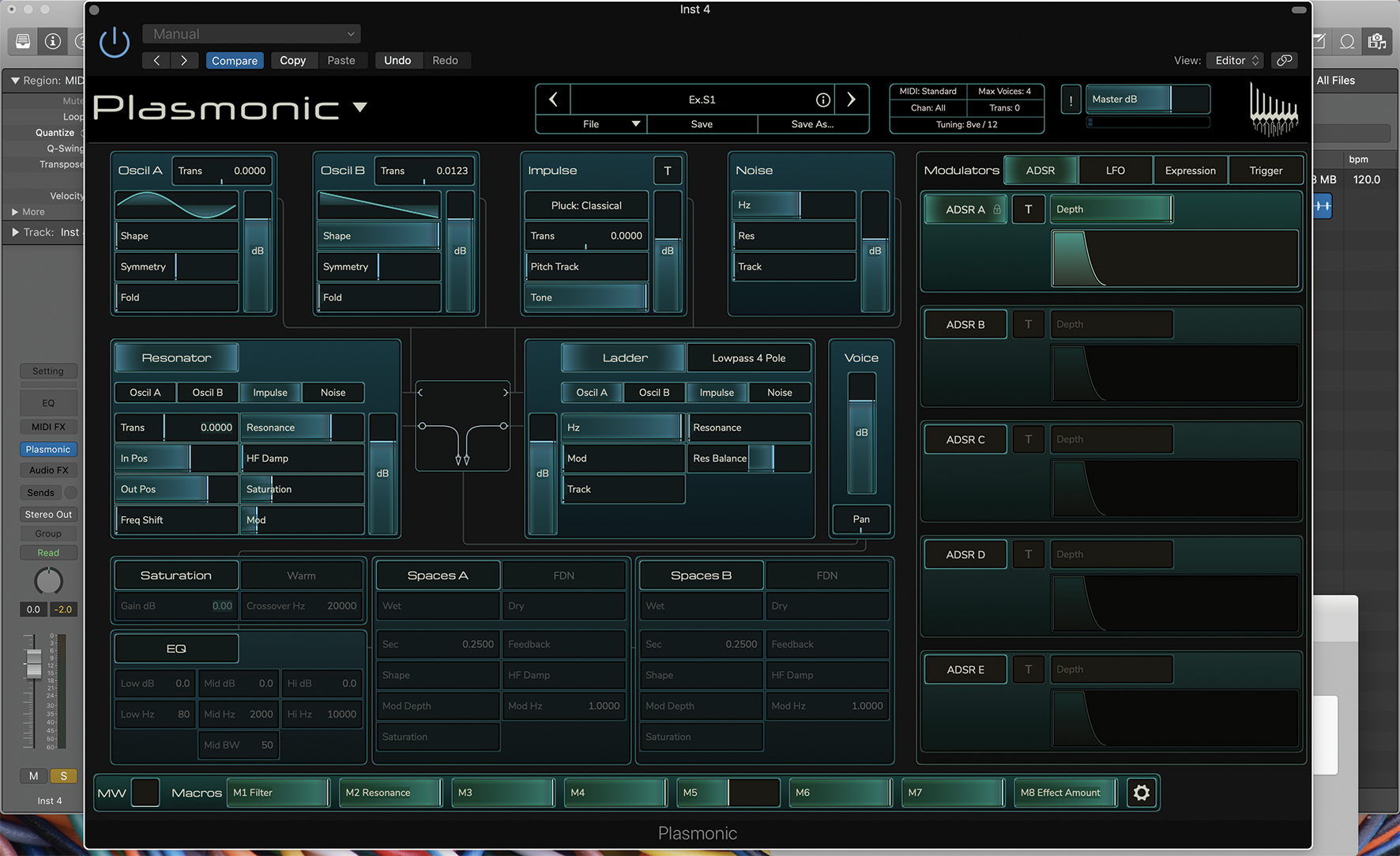The height and width of the screenshot is (856, 1400).
Task: Adjust the M1 Filter macro slider
Action: click(278, 792)
